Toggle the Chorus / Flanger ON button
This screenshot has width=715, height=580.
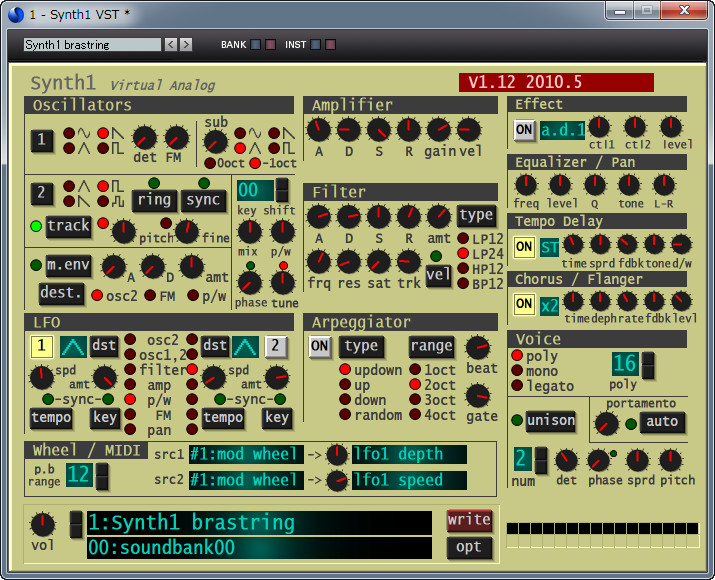pos(524,305)
